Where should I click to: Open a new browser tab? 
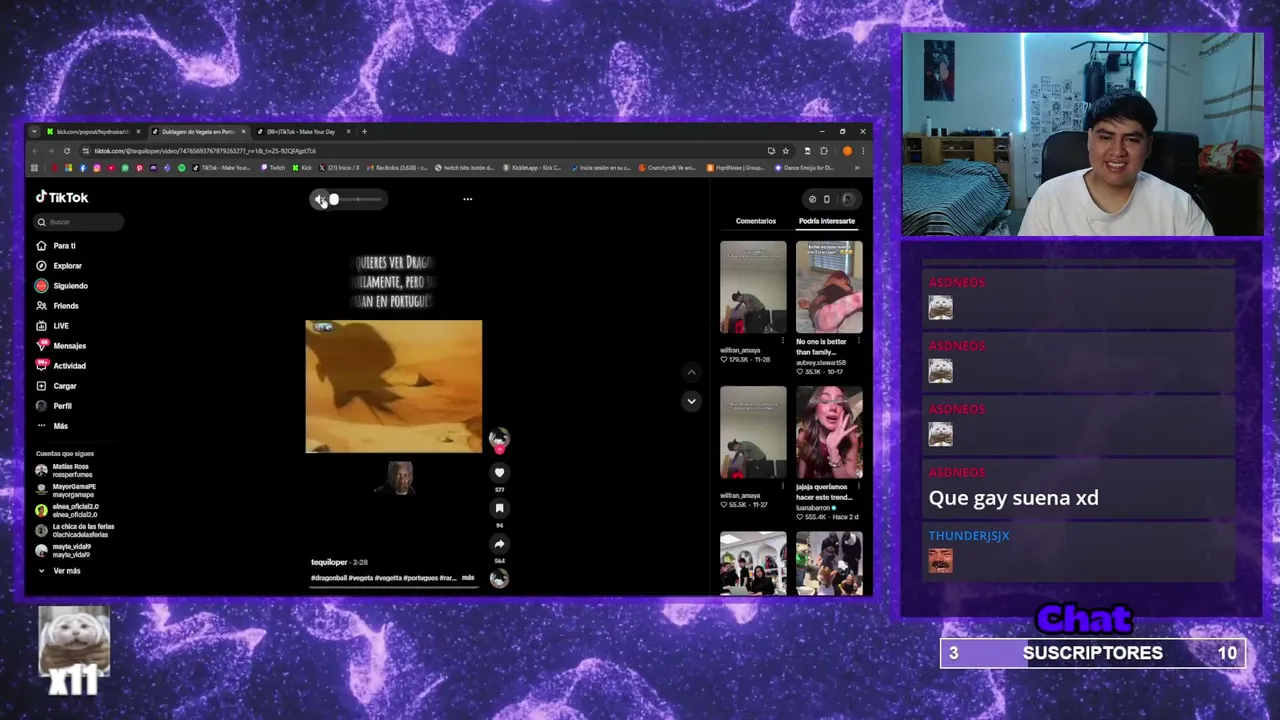364,132
